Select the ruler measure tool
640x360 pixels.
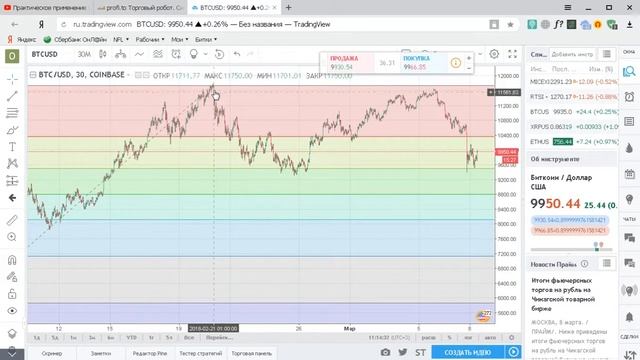(12, 220)
